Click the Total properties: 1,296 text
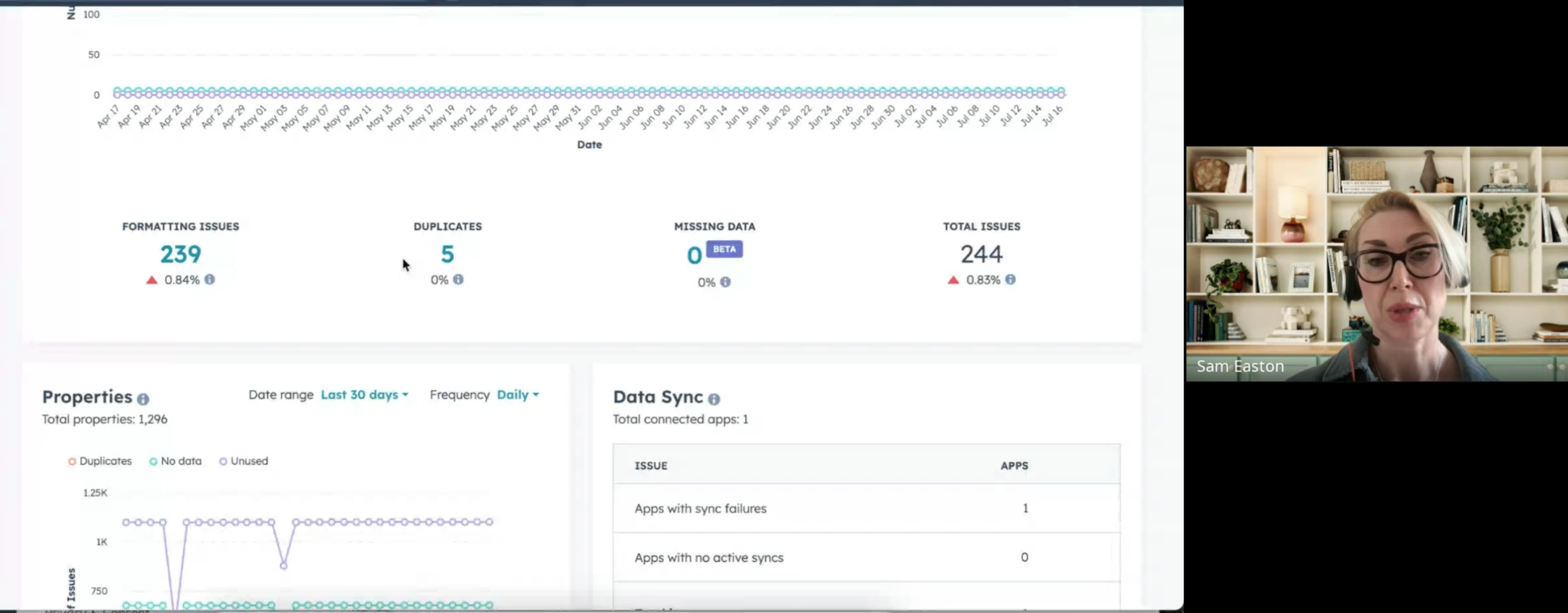 105,419
